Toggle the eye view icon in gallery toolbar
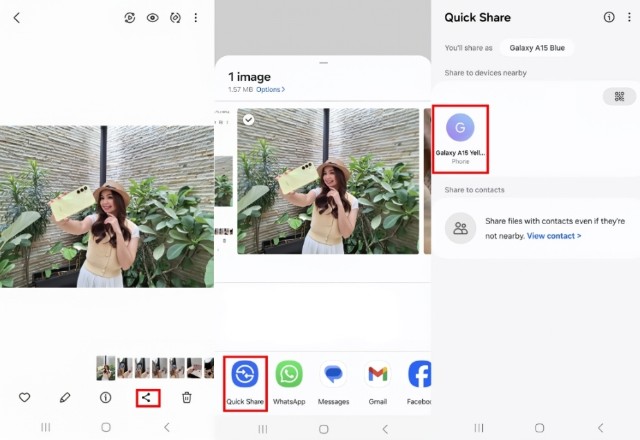640x440 pixels. coord(153,18)
